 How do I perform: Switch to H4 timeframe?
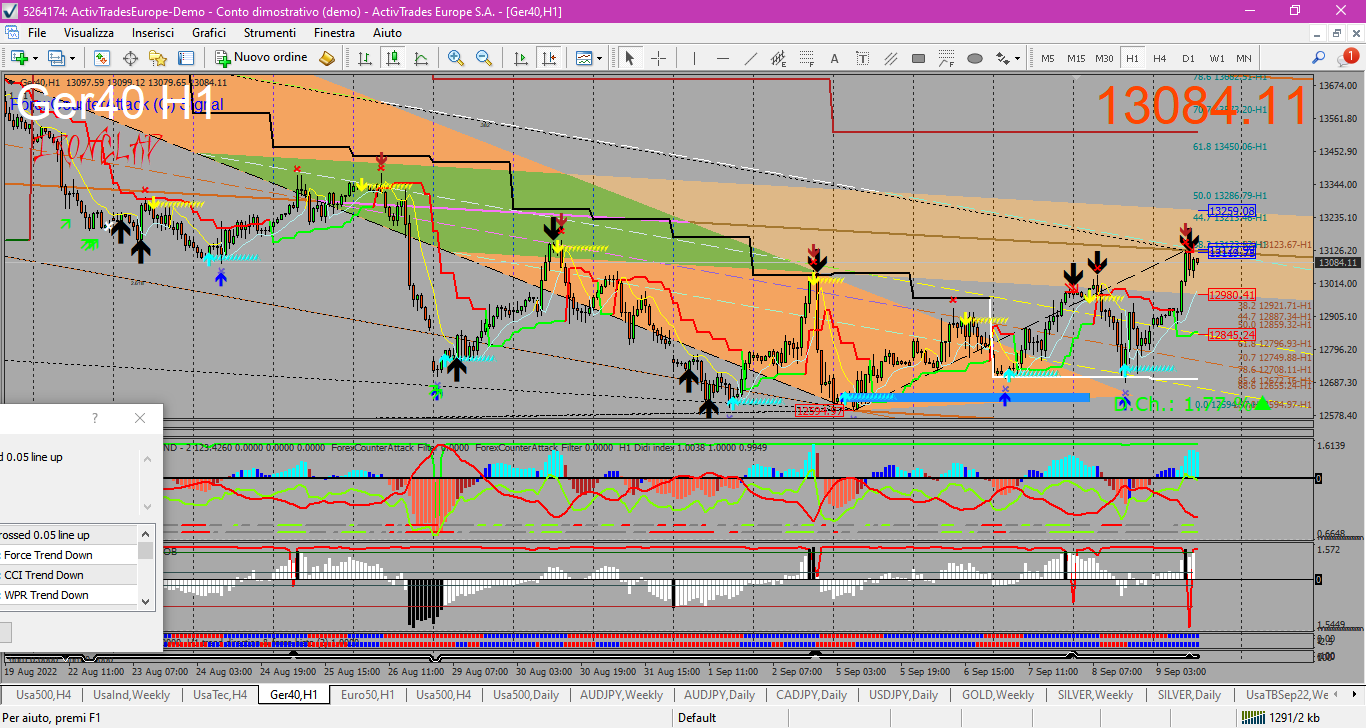tap(1160, 58)
